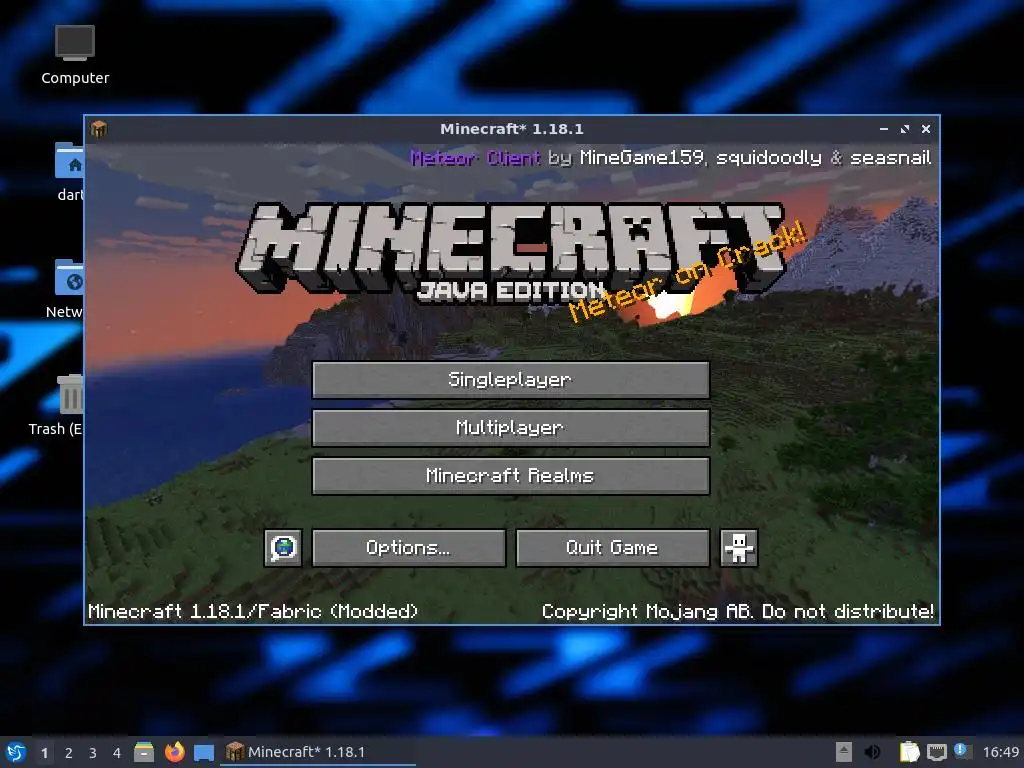Image resolution: width=1024 pixels, height=768 pixels.
Task: Open file manager from taskbar
Action: pyautogui.click(x=144, y=752)
